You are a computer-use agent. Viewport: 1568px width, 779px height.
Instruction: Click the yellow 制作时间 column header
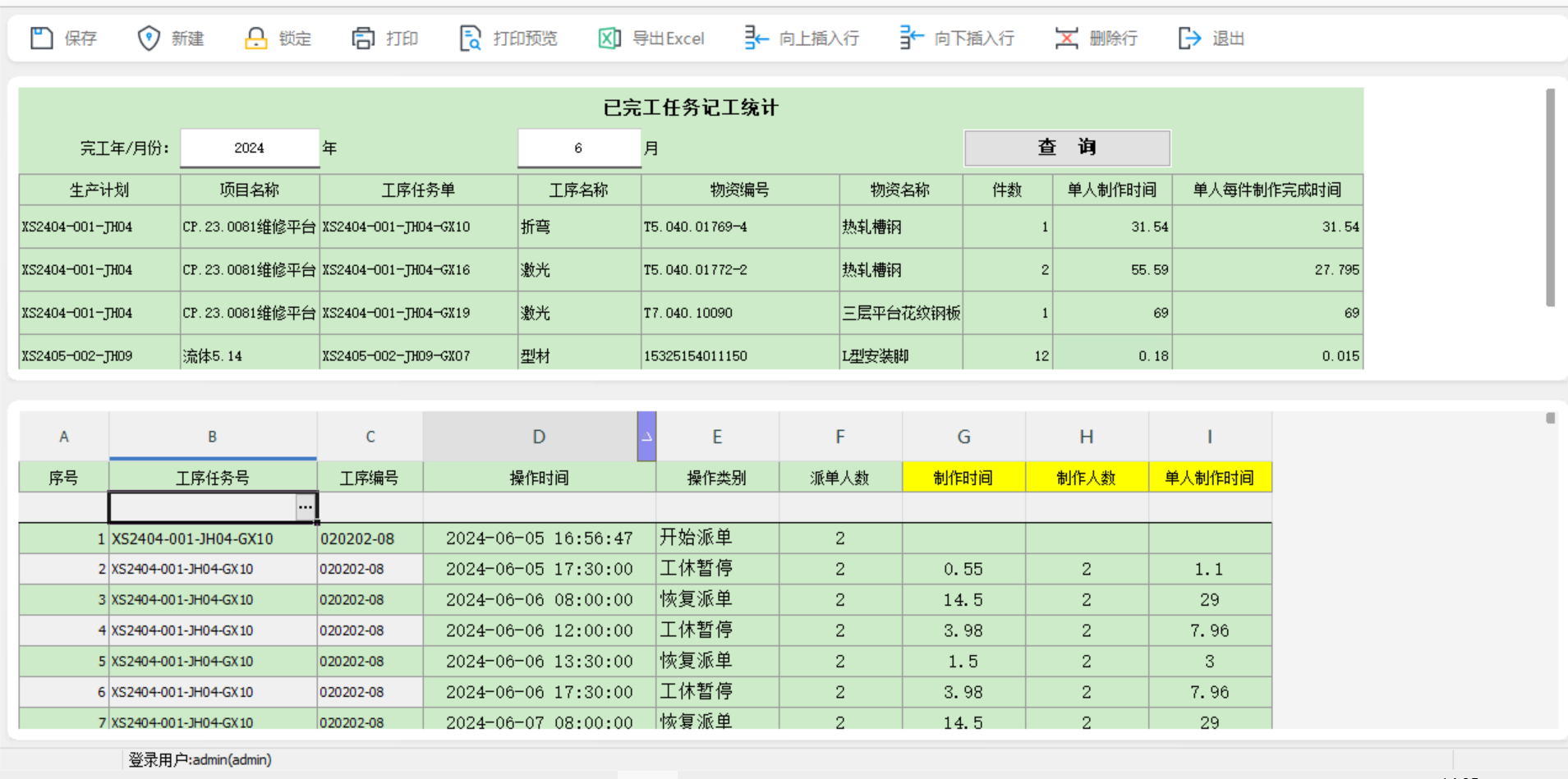pyautogui.click(x=963, y=478)
